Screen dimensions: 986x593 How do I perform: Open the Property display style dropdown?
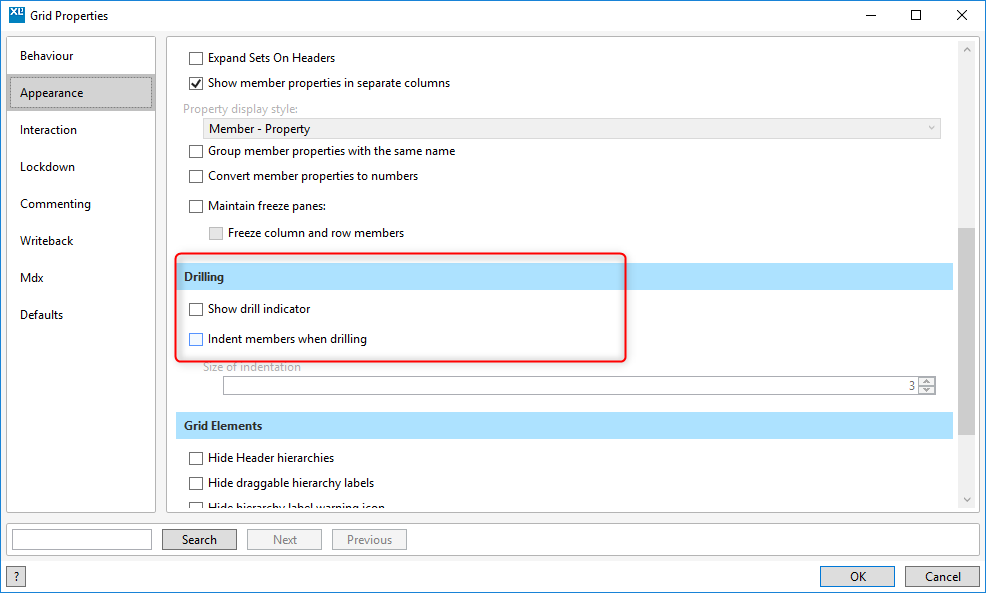click(x=571, y=128)
